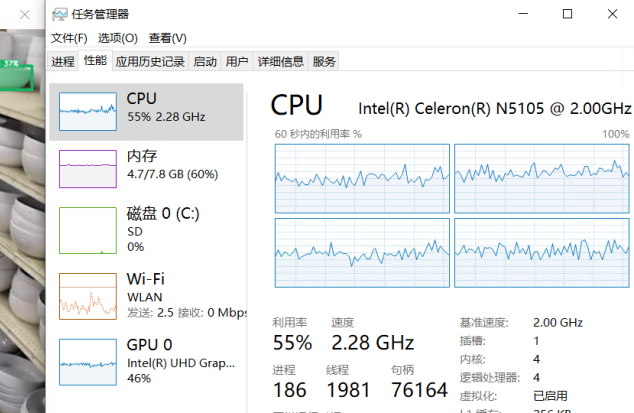Click the top-right CPU core graph
Screen dimensions: 634x413
point(541,176)
